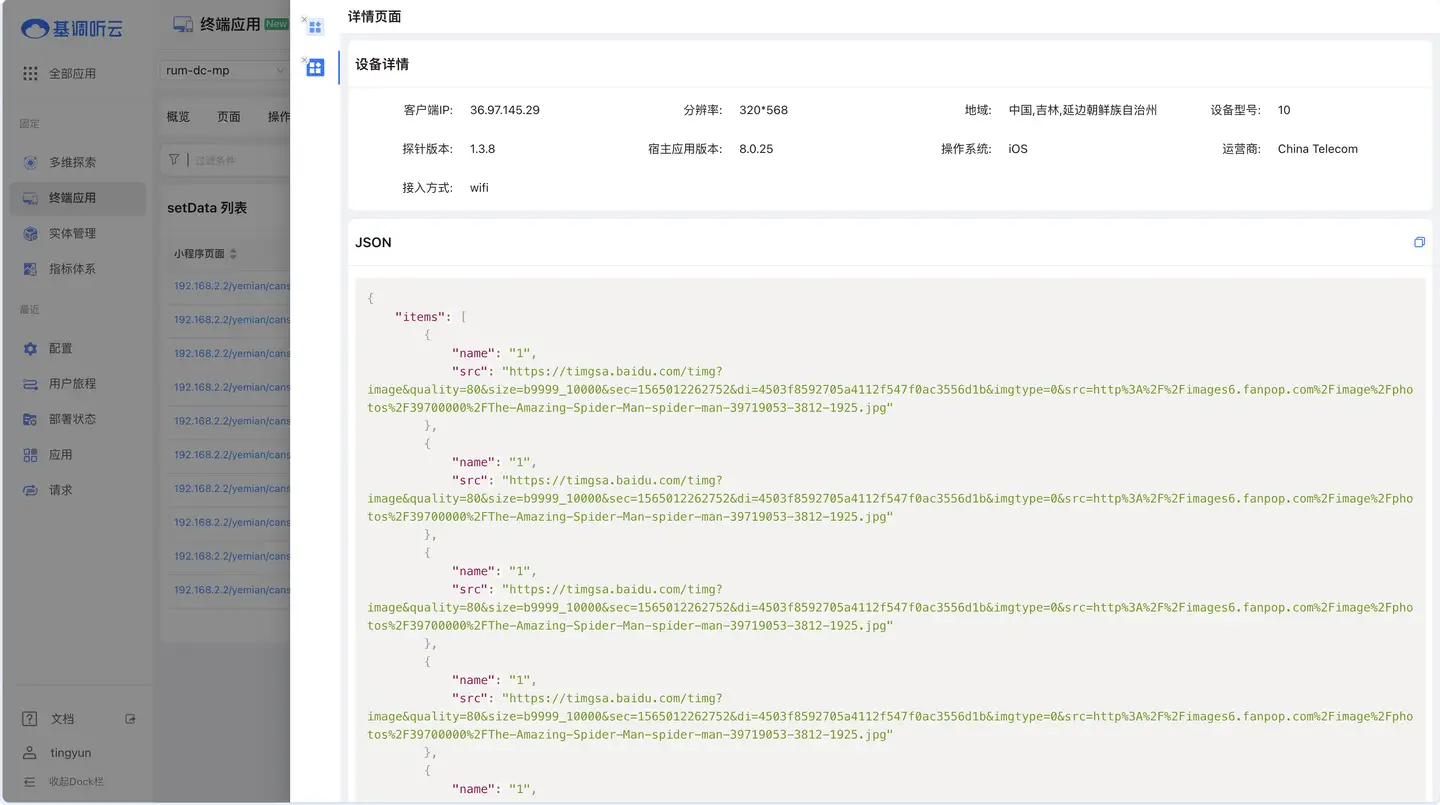This screenshot has width=1440, height=805.
Task: Open 全部应用 grid menu
Action: tap(31, 73)
